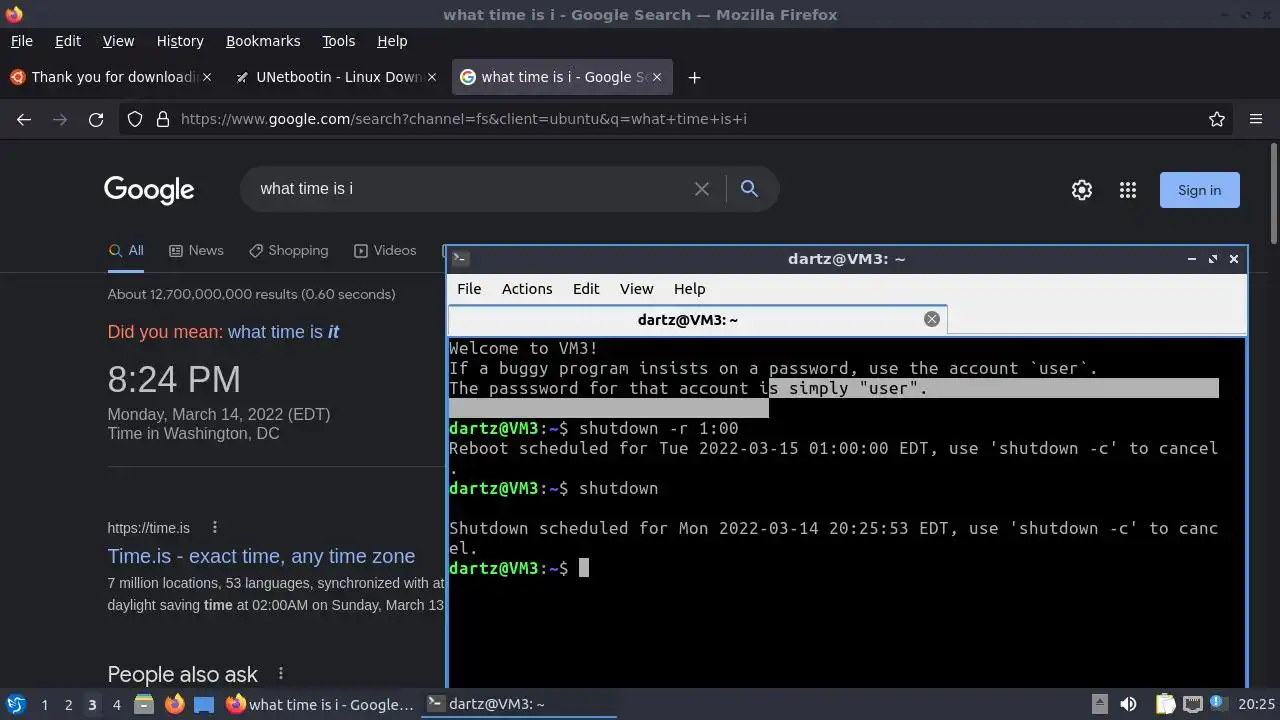
Task: Open the Google apps grid
Action: coord(1128,190)
